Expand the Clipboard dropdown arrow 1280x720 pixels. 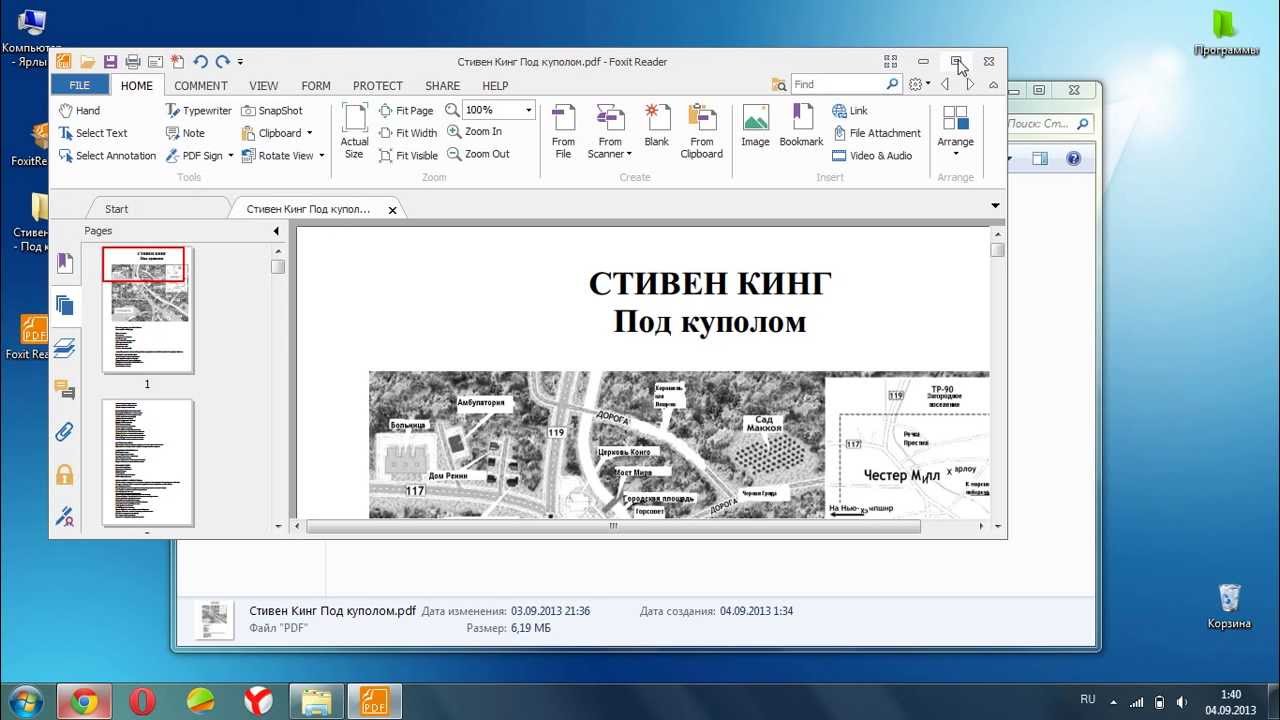pyautogui.click(x=309, y=133)
